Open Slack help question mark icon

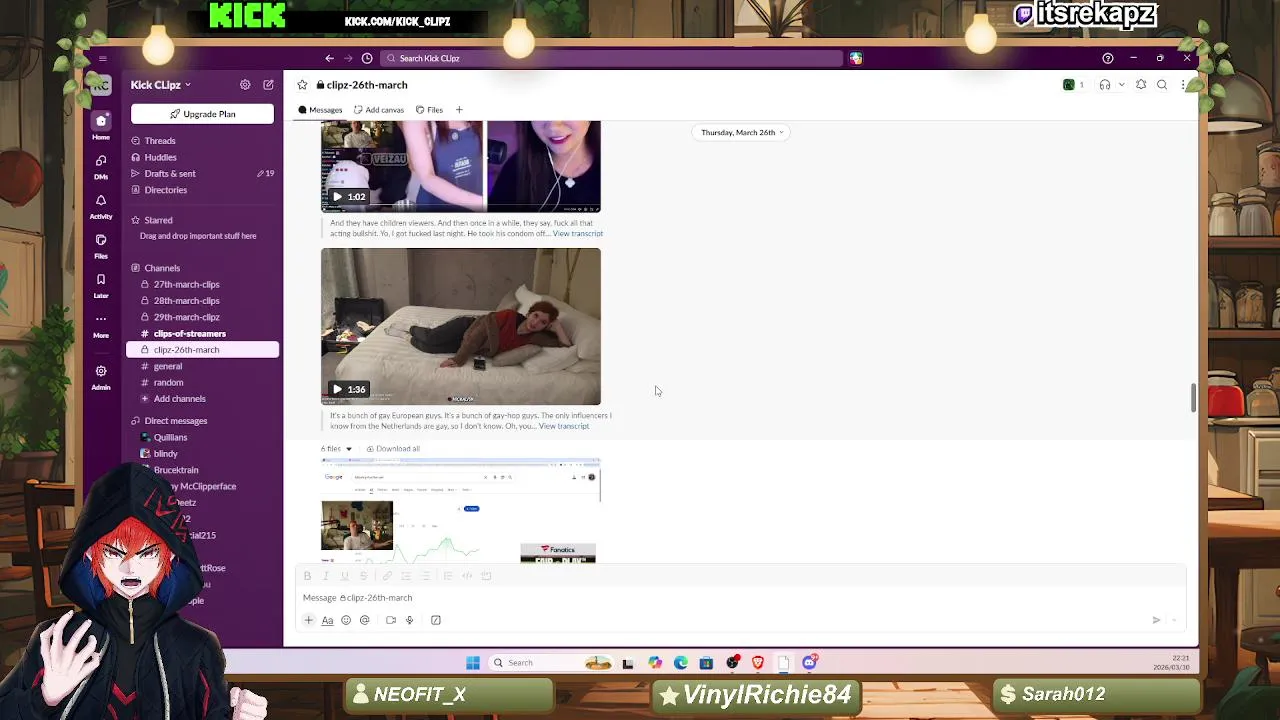(x=1107, y=58)
